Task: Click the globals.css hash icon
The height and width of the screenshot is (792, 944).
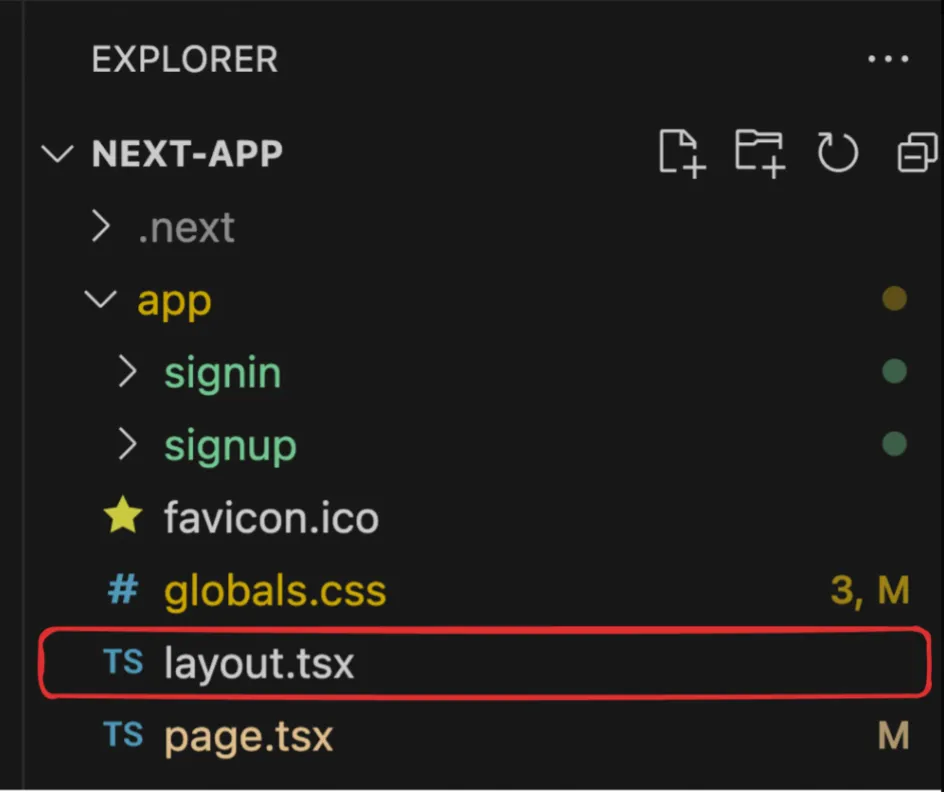Action: coord(123,590)
